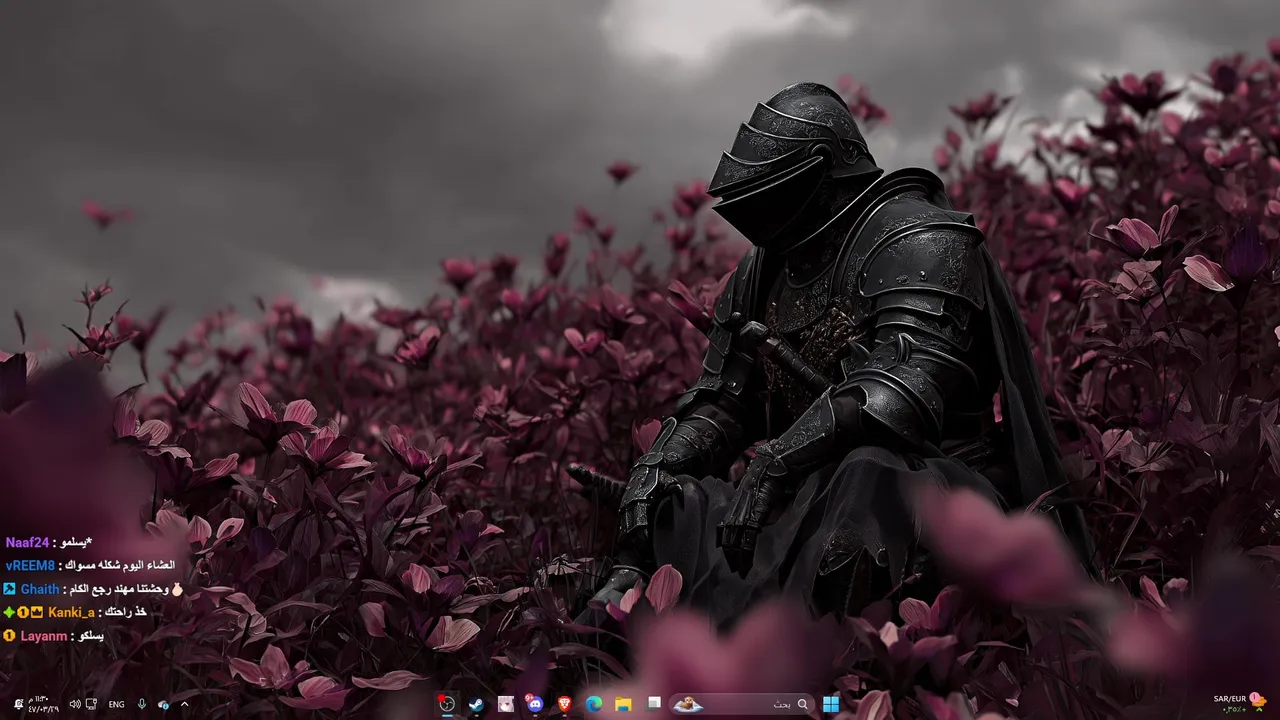Expand the hidden tray icons chevron
The image size is (1280, 720).
click(x=184, y=704)
